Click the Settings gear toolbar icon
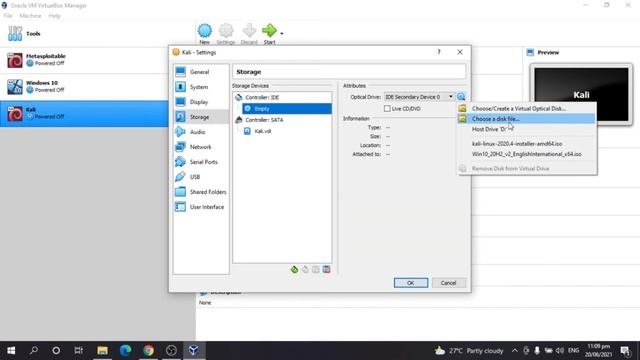The width and height of the screenshot is (640, 360). pos(226,31)
